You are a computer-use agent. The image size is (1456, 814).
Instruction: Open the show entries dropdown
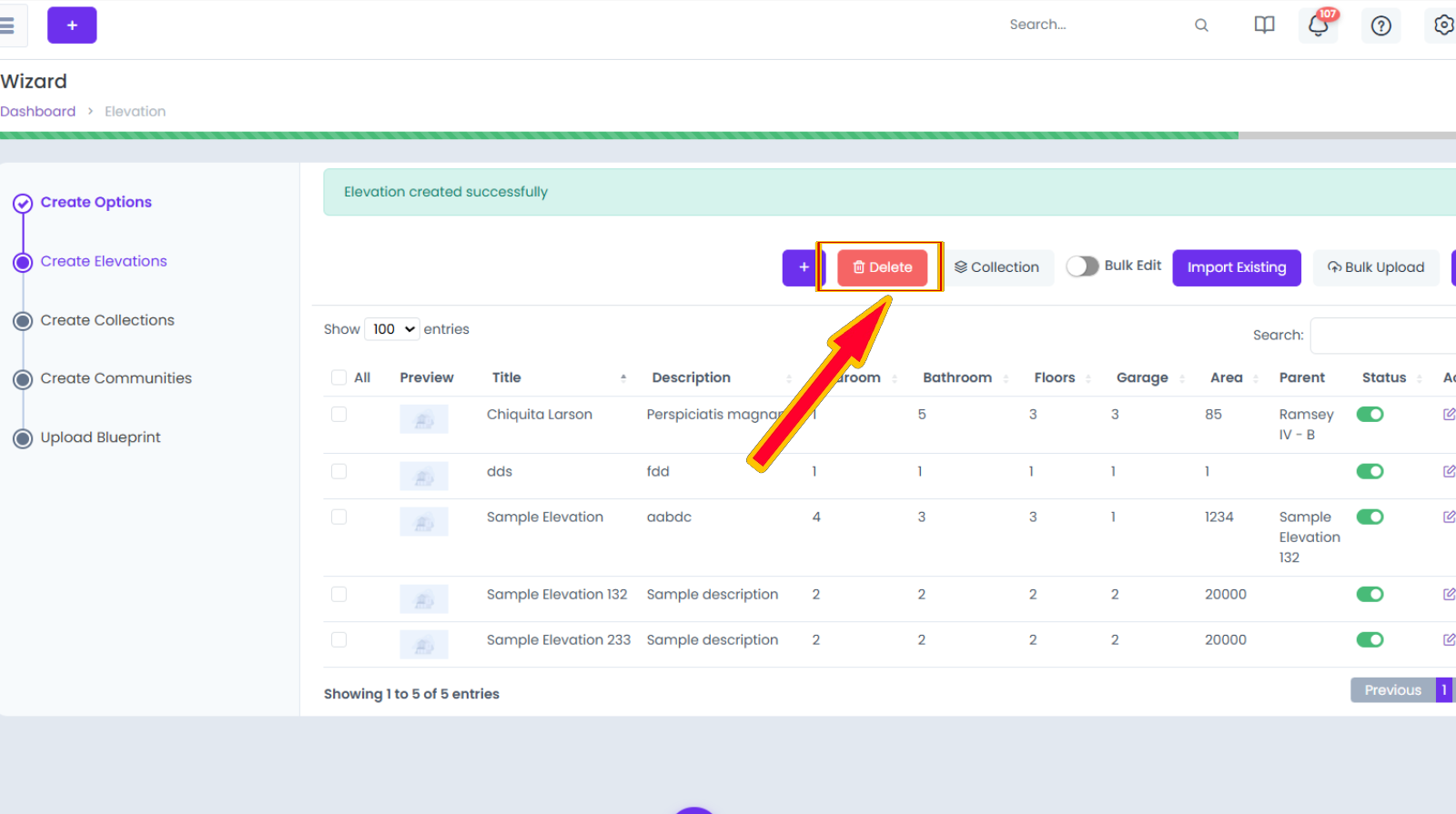click(x=392, y=329)
